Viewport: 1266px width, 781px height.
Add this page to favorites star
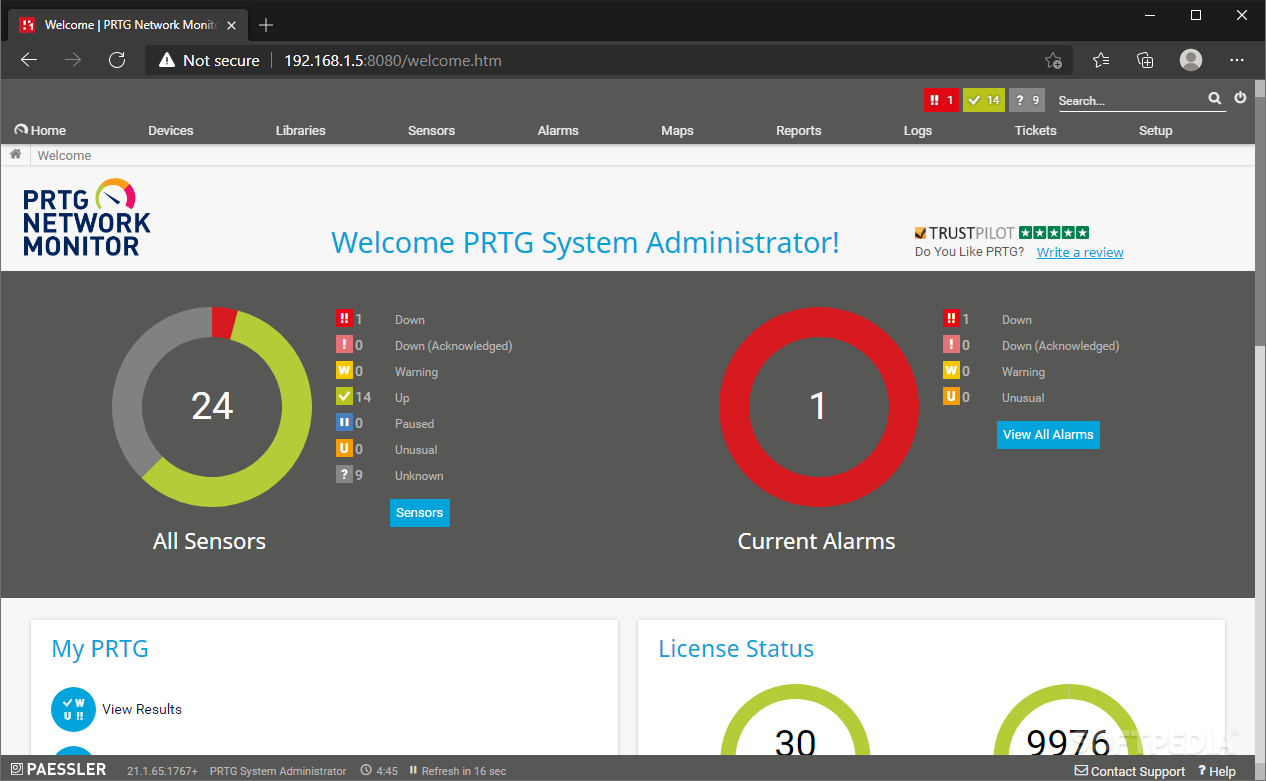pos(1053,60)
